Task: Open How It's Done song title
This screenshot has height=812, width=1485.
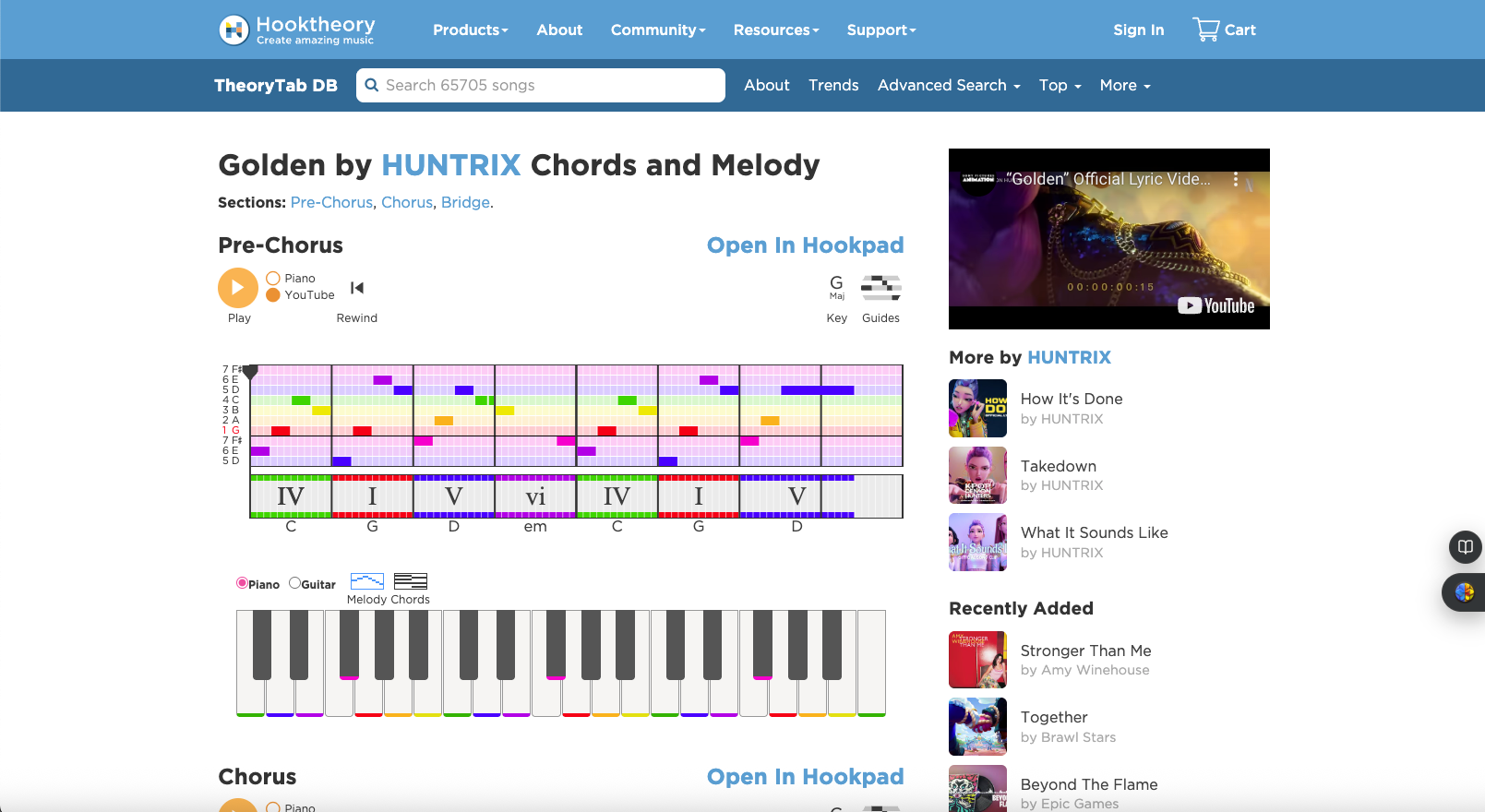Action: coord(1072,399)
